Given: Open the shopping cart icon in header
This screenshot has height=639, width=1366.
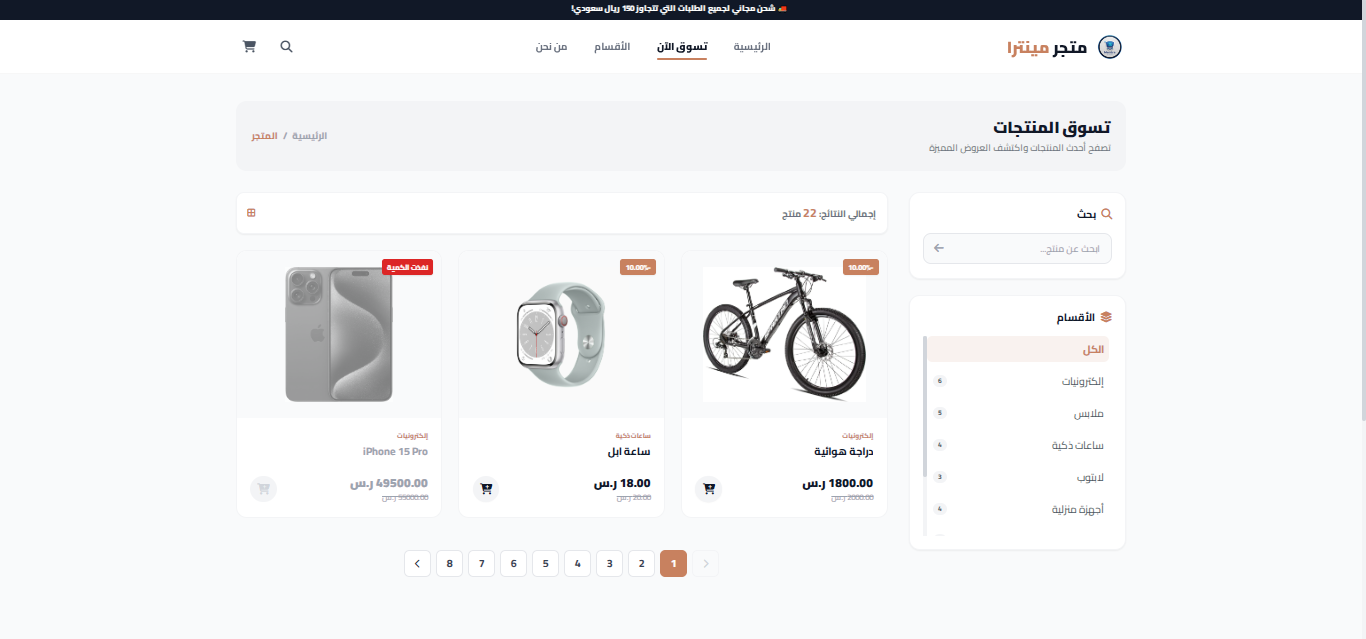Looking at the screenshot, I should (x=249, y=47).
